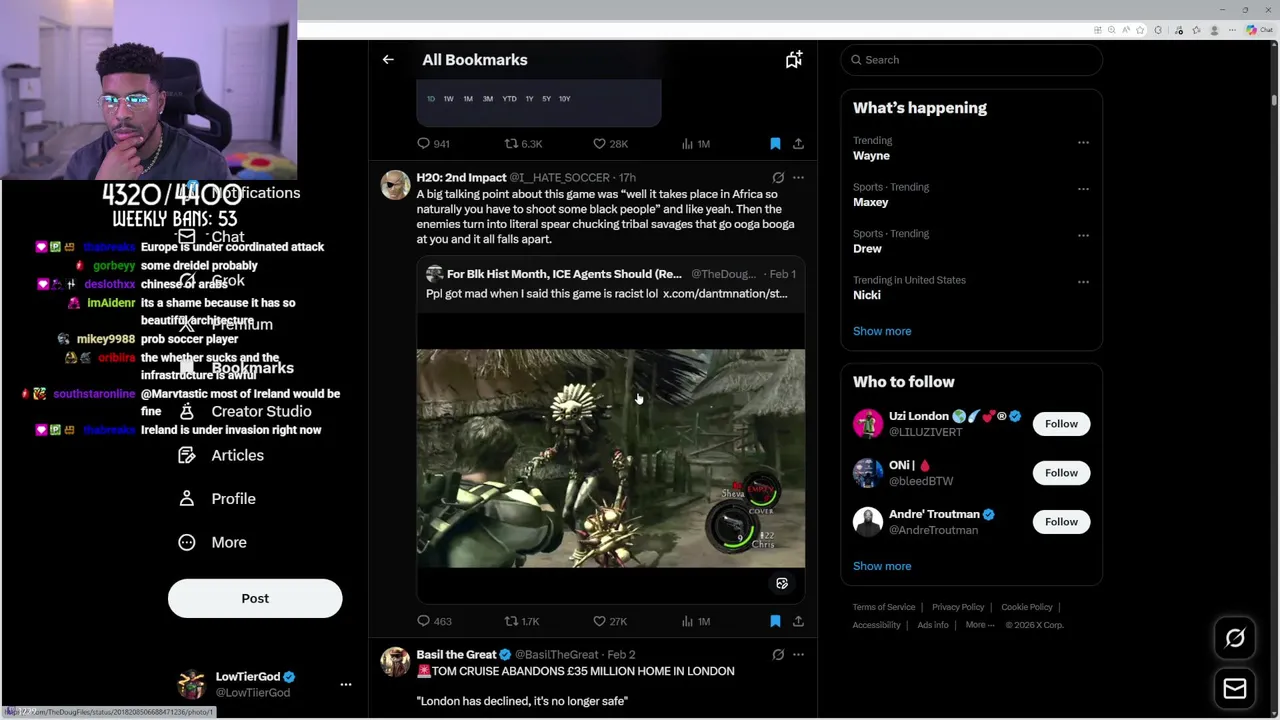Open the Nicki trending topic
The width and height of the screenshot is (1280, 720).
coord(866,295)
